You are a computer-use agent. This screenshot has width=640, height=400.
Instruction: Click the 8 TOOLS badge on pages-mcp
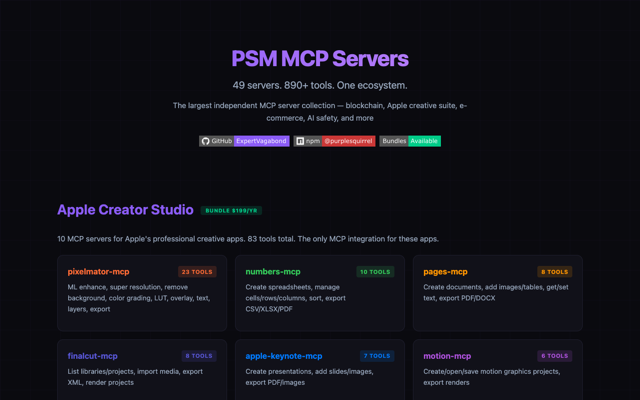point(555,272)
